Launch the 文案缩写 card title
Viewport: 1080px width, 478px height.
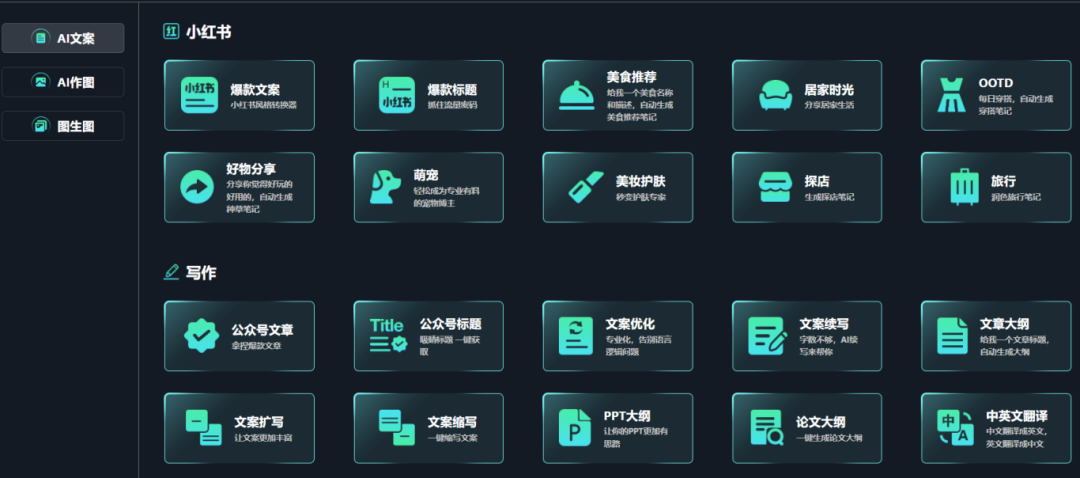click(x=453, y=422)
